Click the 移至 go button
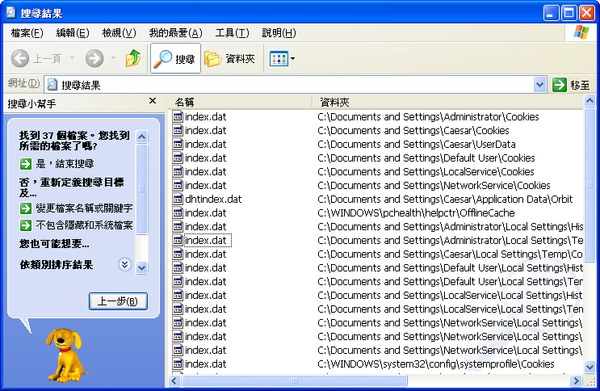 point(571,85)
